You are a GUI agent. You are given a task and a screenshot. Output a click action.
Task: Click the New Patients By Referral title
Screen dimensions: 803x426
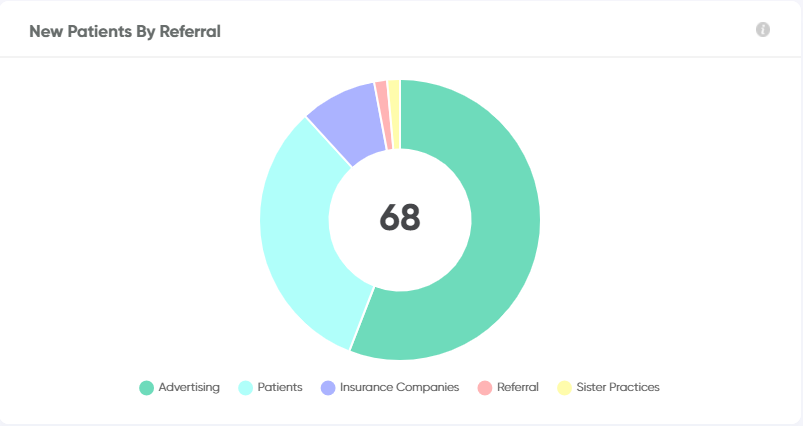tap(125, 31)
